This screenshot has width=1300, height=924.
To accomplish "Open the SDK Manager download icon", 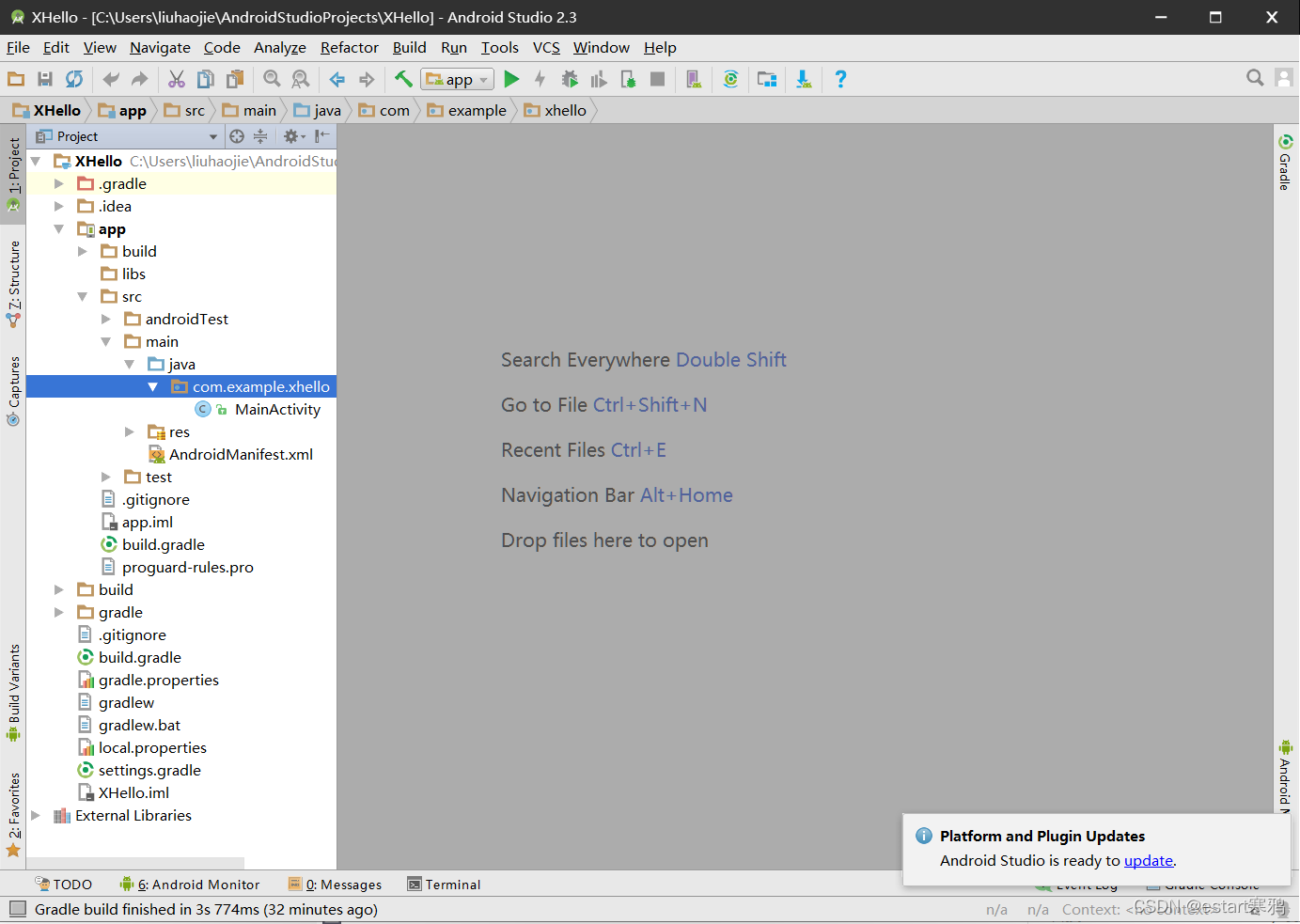I will coord(804,79).
